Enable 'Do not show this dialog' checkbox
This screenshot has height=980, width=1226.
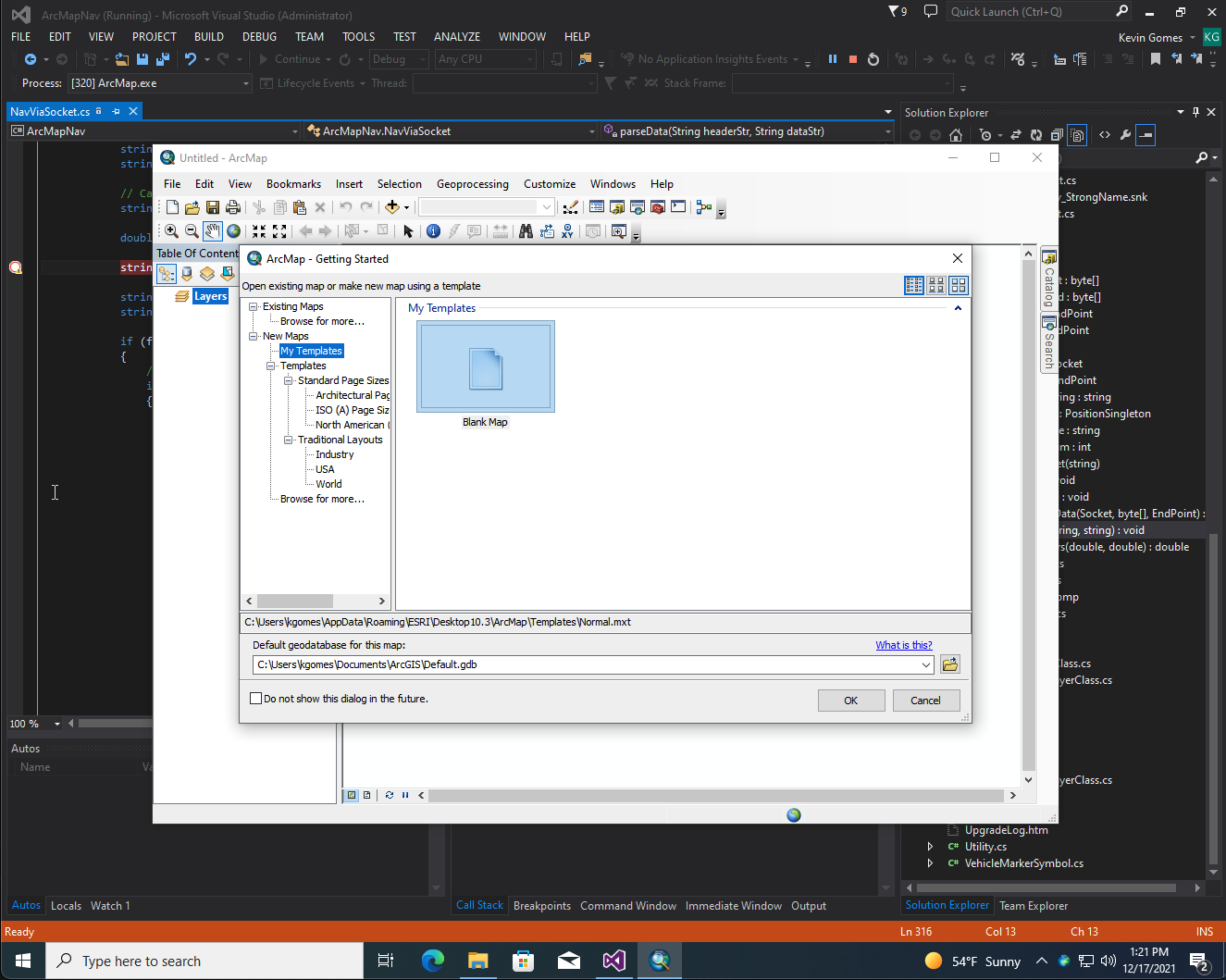pyautogui.click(x=256, y=699)
